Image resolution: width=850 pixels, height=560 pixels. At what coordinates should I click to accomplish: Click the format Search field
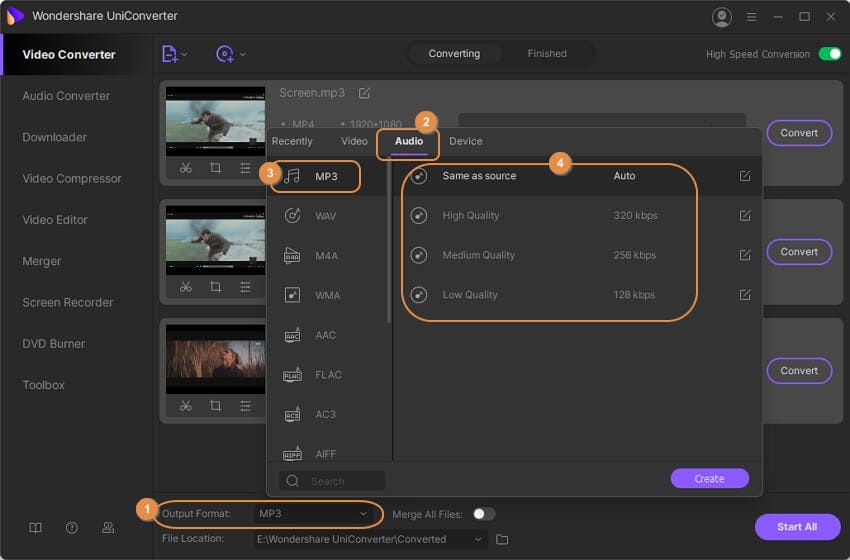point(332,481)
